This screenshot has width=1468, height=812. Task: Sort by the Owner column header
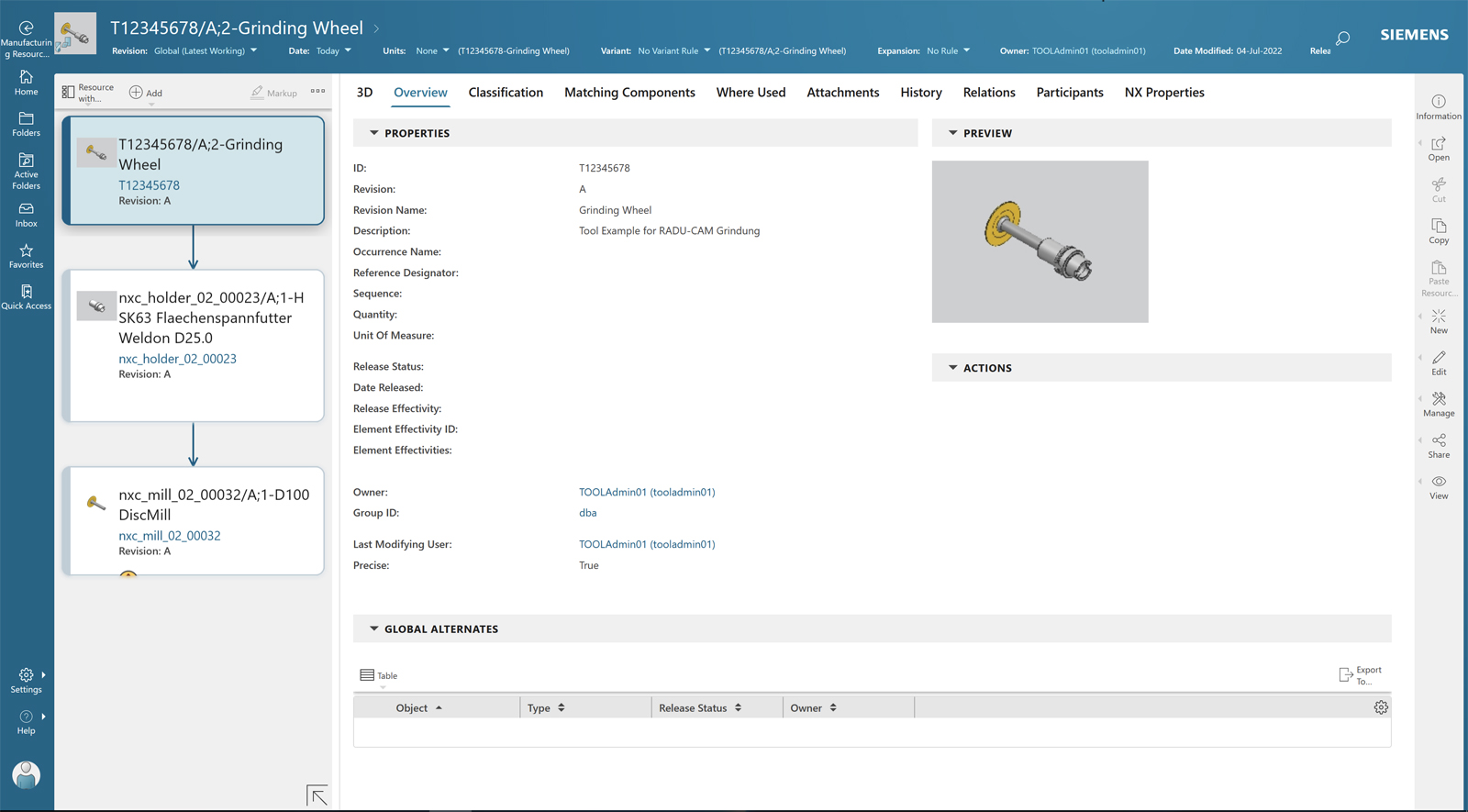pyautogui.click(x=849, y=707)
